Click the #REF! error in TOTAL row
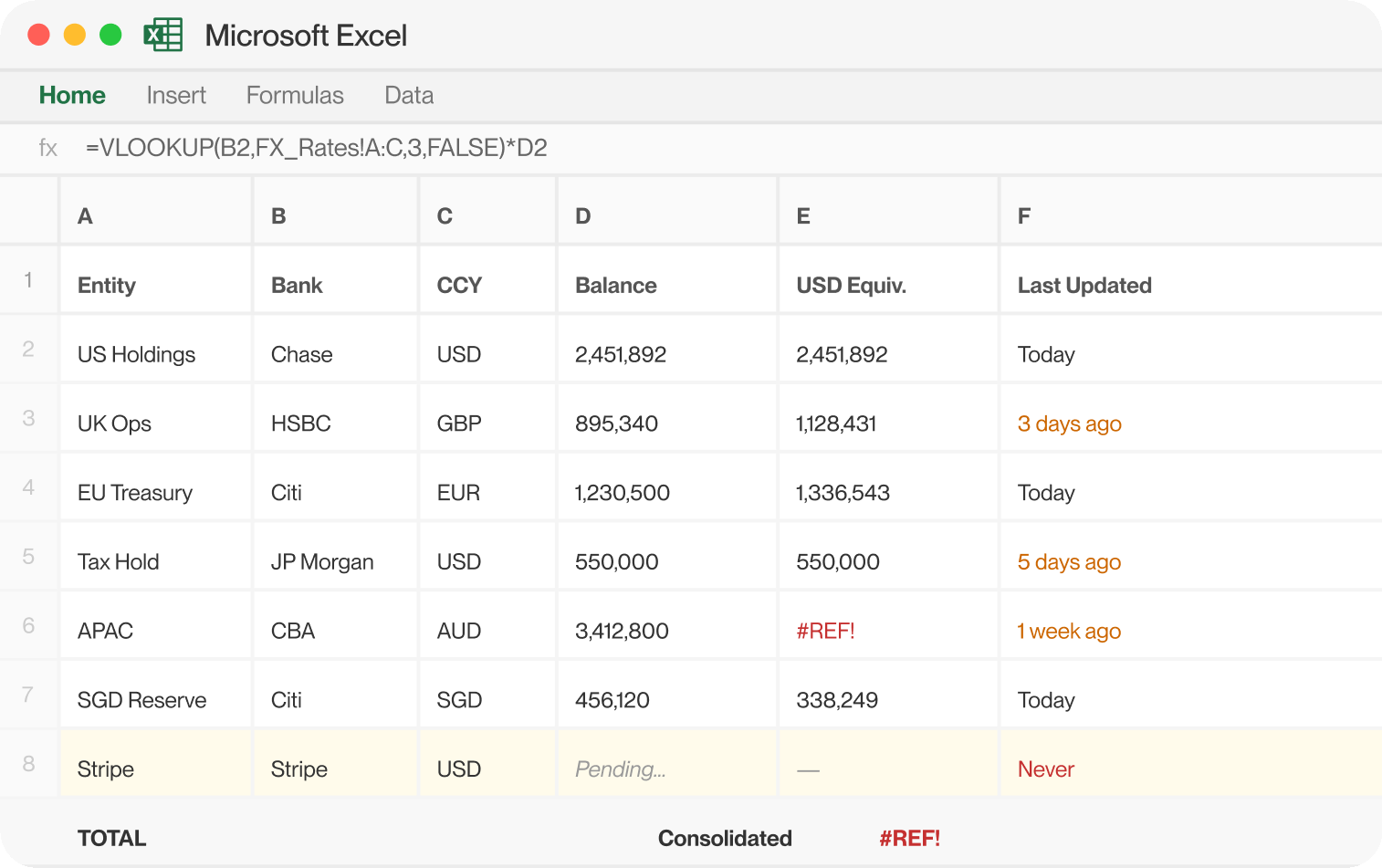The width and height of the screenshot is (1382, 868). (909, 838)
